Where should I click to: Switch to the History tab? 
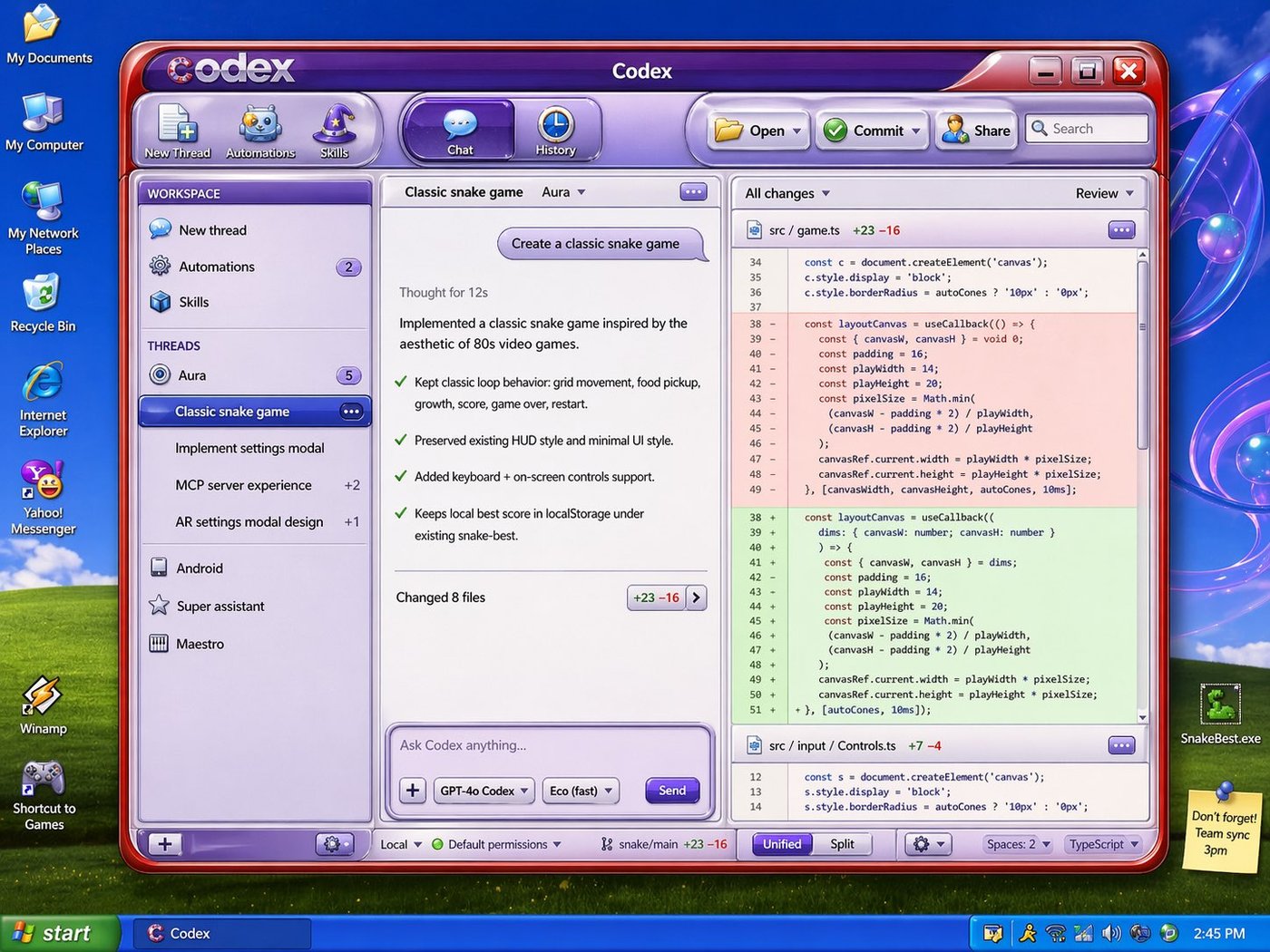click(x=555, y=131)
